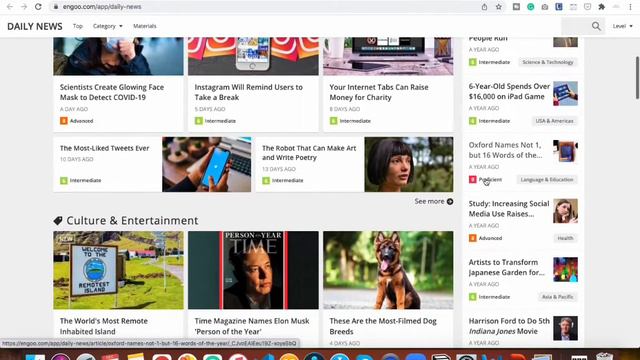Open Instagram Will Remind Users article
Viewport: 640px width, 360px height.
249,92
